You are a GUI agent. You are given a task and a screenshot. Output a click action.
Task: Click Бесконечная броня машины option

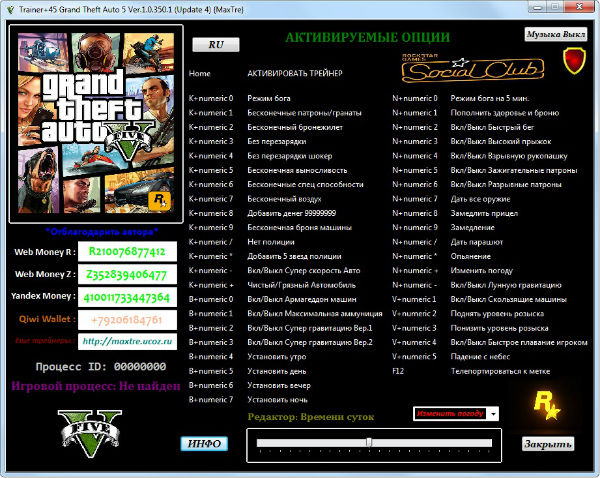[299, 227]
